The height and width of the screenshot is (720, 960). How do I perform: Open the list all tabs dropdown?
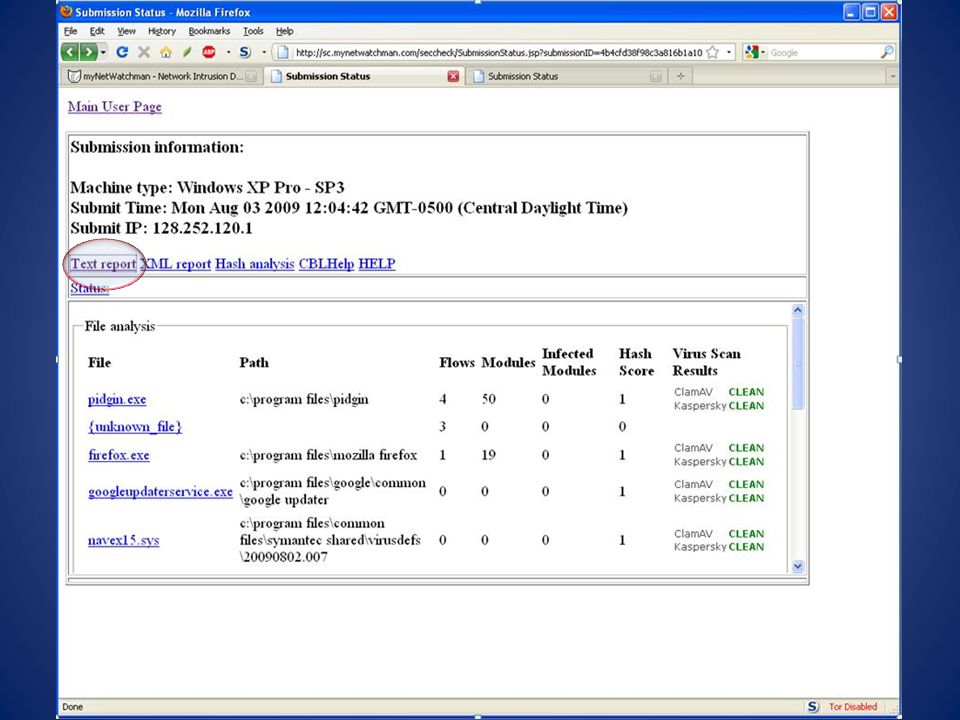(893, 77)
